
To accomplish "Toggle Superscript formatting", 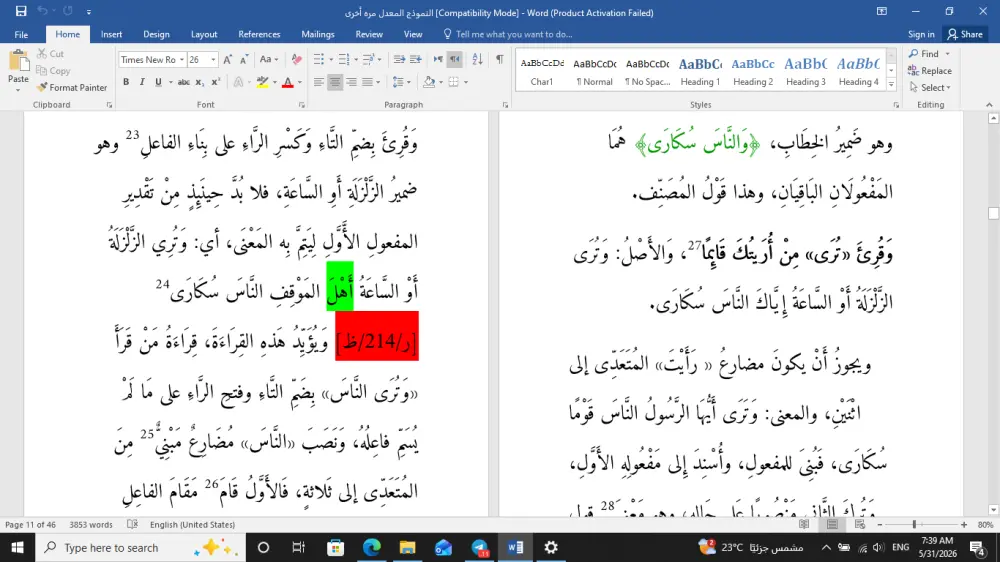I will pos(216,82).
